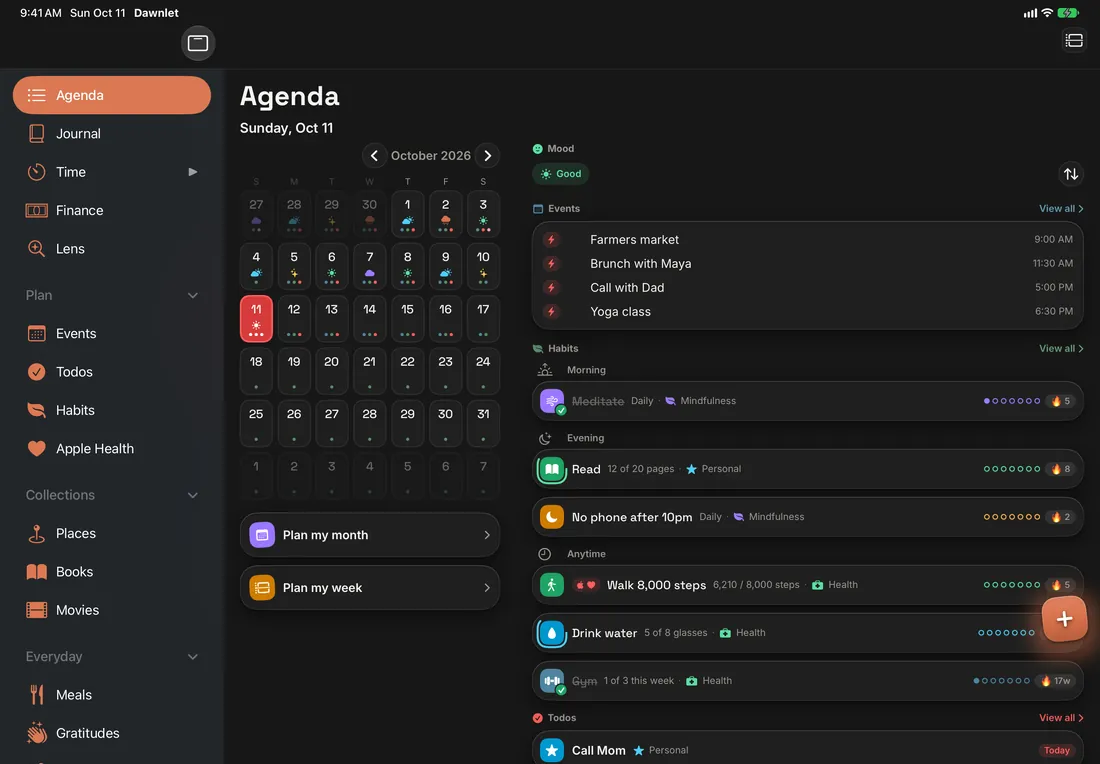
Task: Open the Call with Dad event
Action: point(807,288)
